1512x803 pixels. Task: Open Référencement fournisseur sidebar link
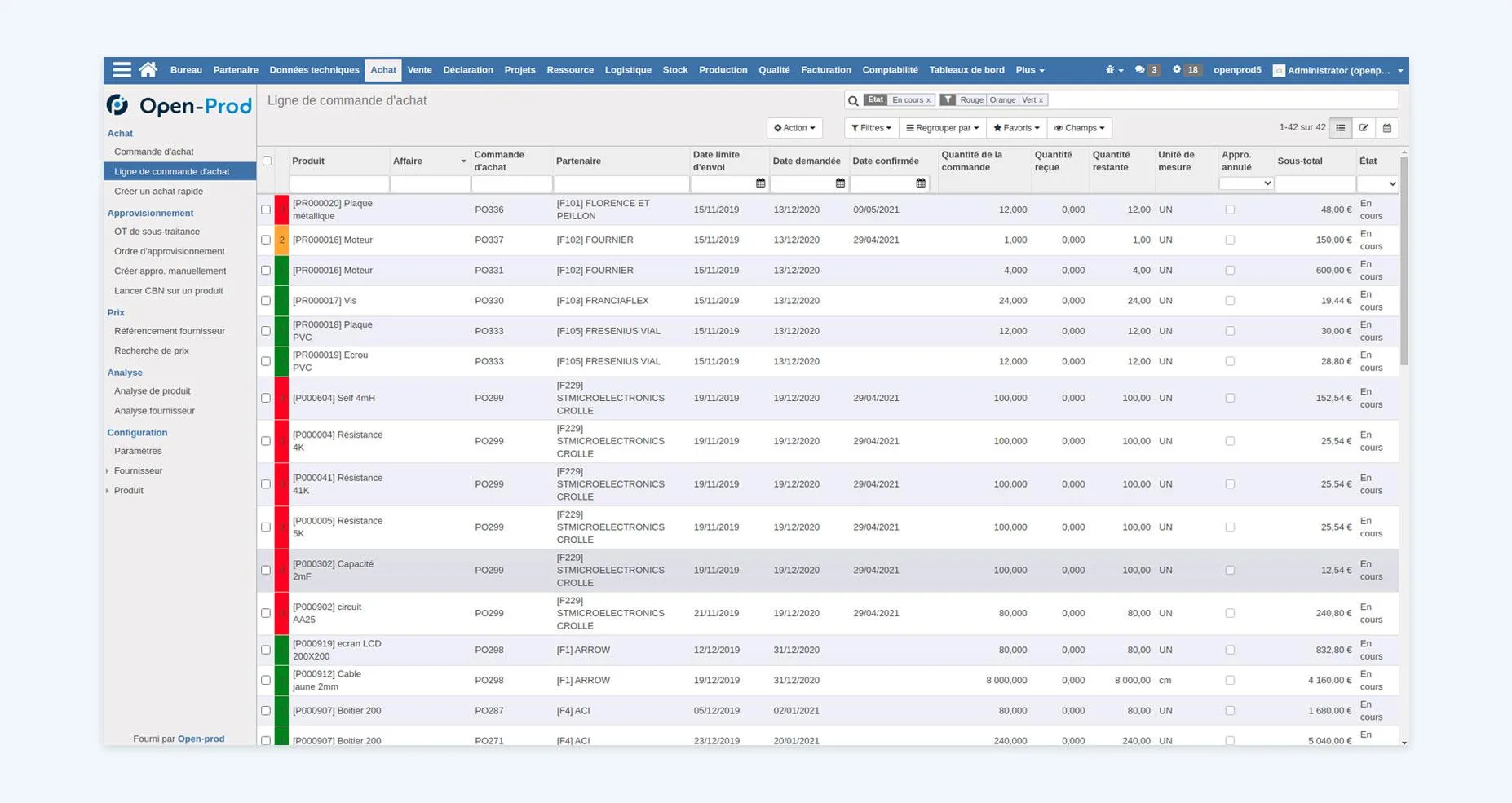pyautogui.click(x=170, y=331)
